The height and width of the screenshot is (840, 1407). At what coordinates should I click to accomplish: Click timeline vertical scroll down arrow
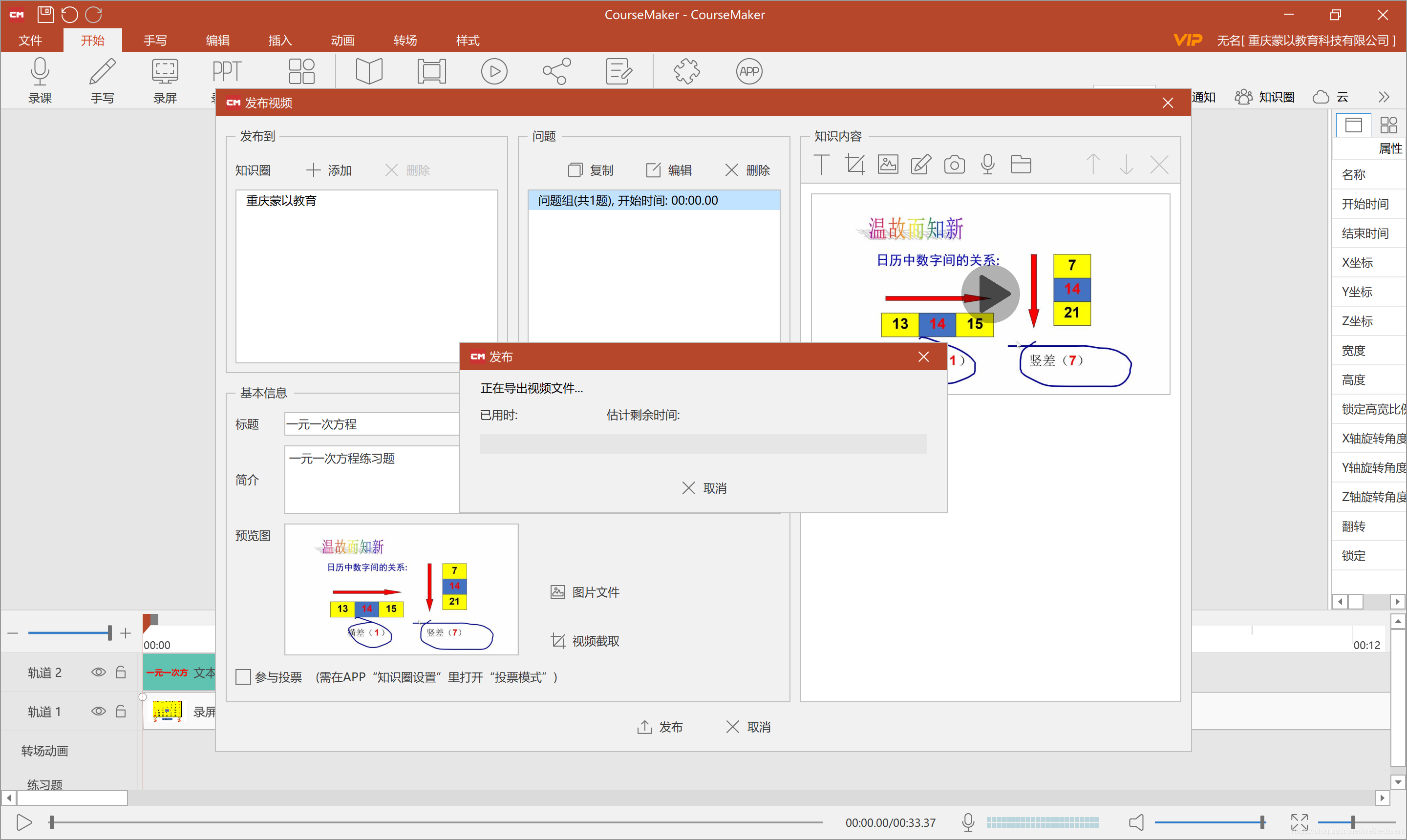1397,782
